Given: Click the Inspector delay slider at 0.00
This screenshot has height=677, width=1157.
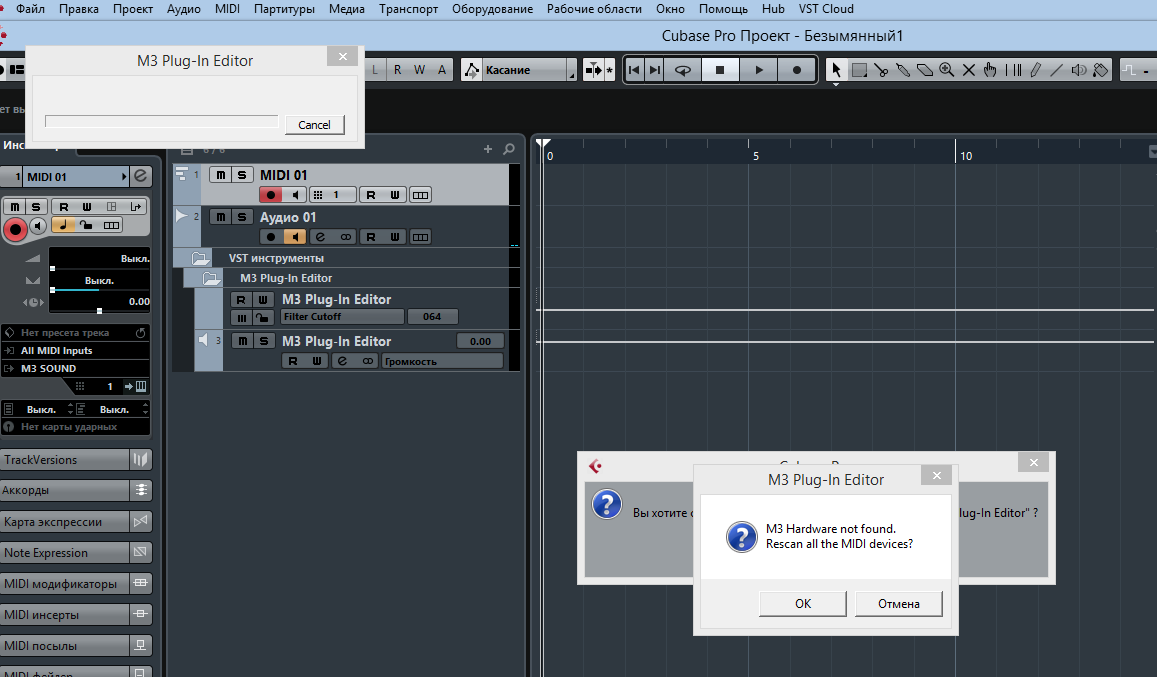Looking at the screenshot, I should (100, 302).
